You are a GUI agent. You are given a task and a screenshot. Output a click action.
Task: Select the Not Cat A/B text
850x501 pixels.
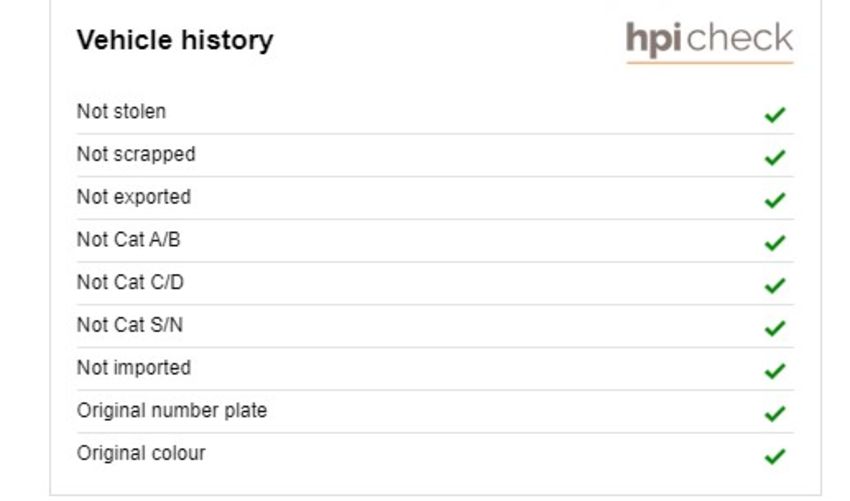[128, 239]
